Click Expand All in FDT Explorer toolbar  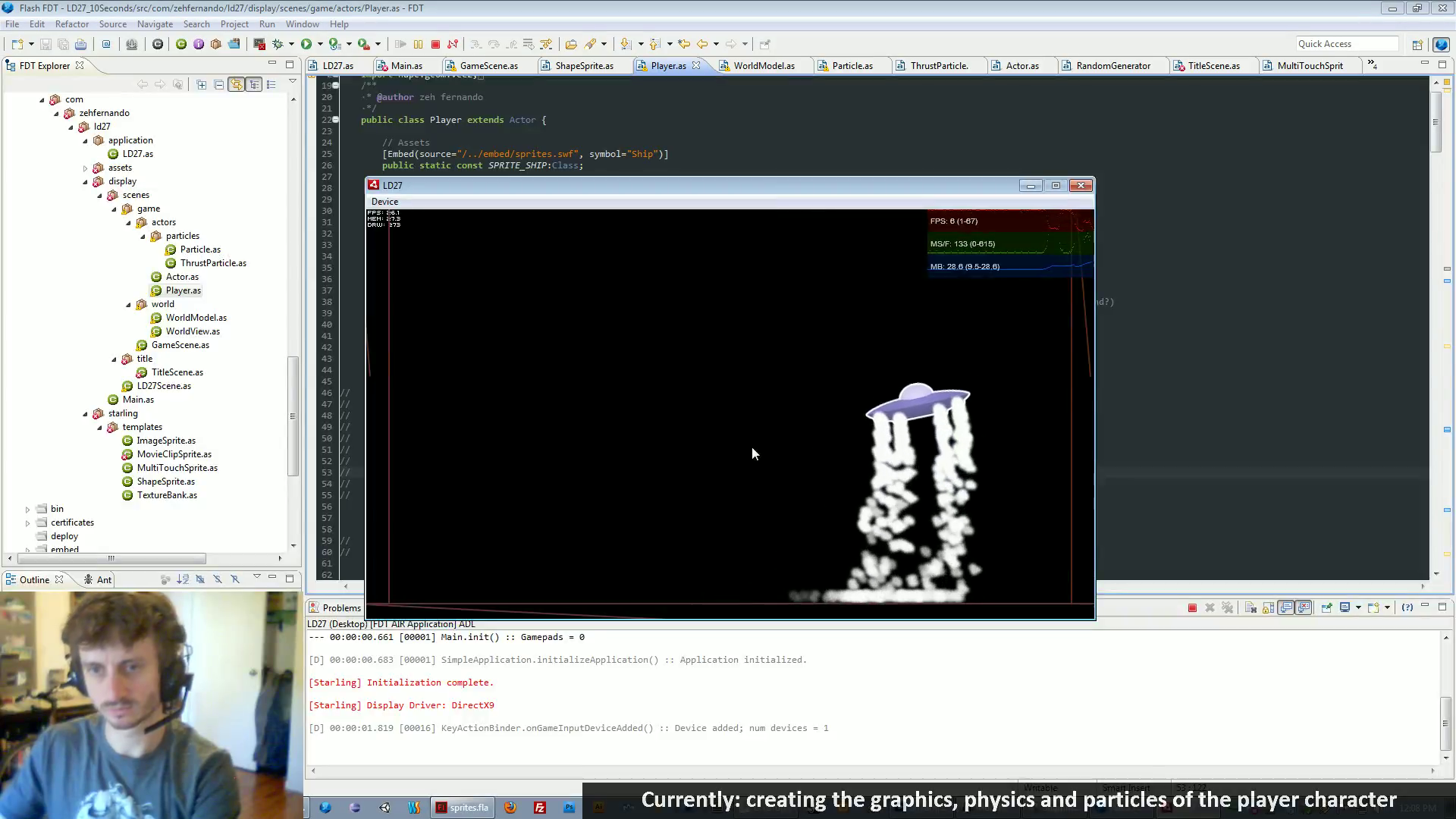[x=202, y=84]
